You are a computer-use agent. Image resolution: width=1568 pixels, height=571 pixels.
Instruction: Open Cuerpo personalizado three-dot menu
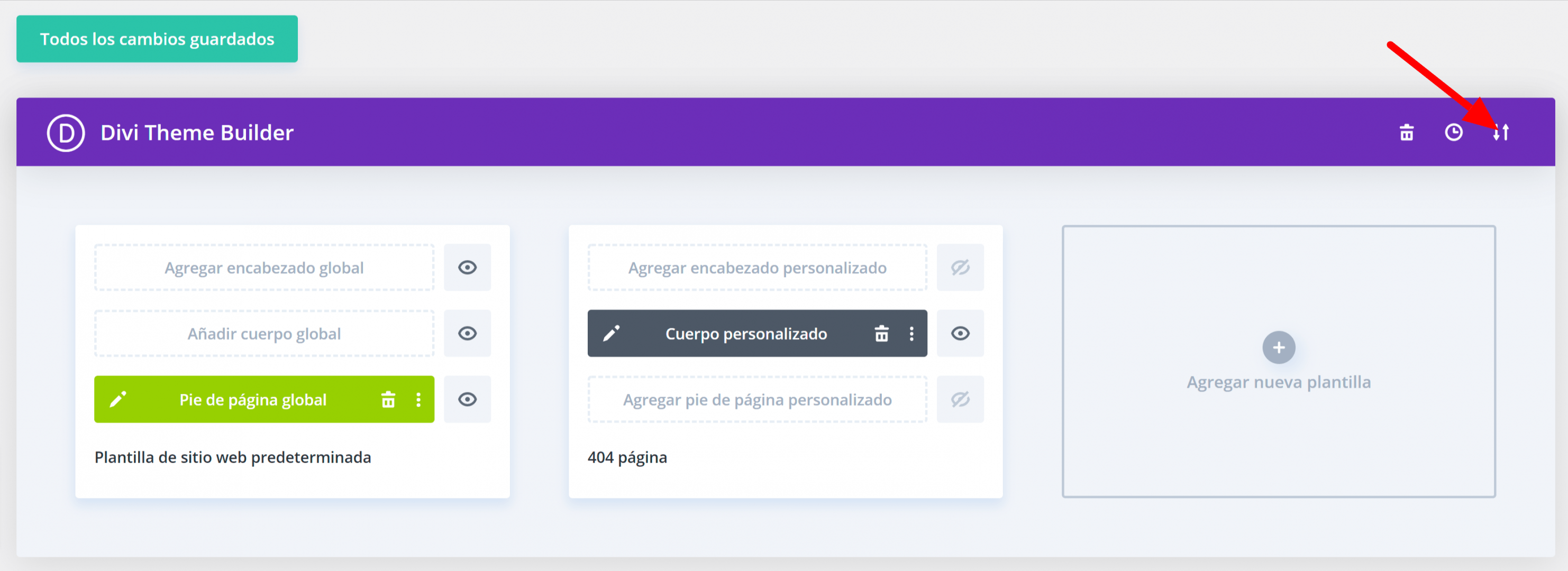tap(911, 333)
